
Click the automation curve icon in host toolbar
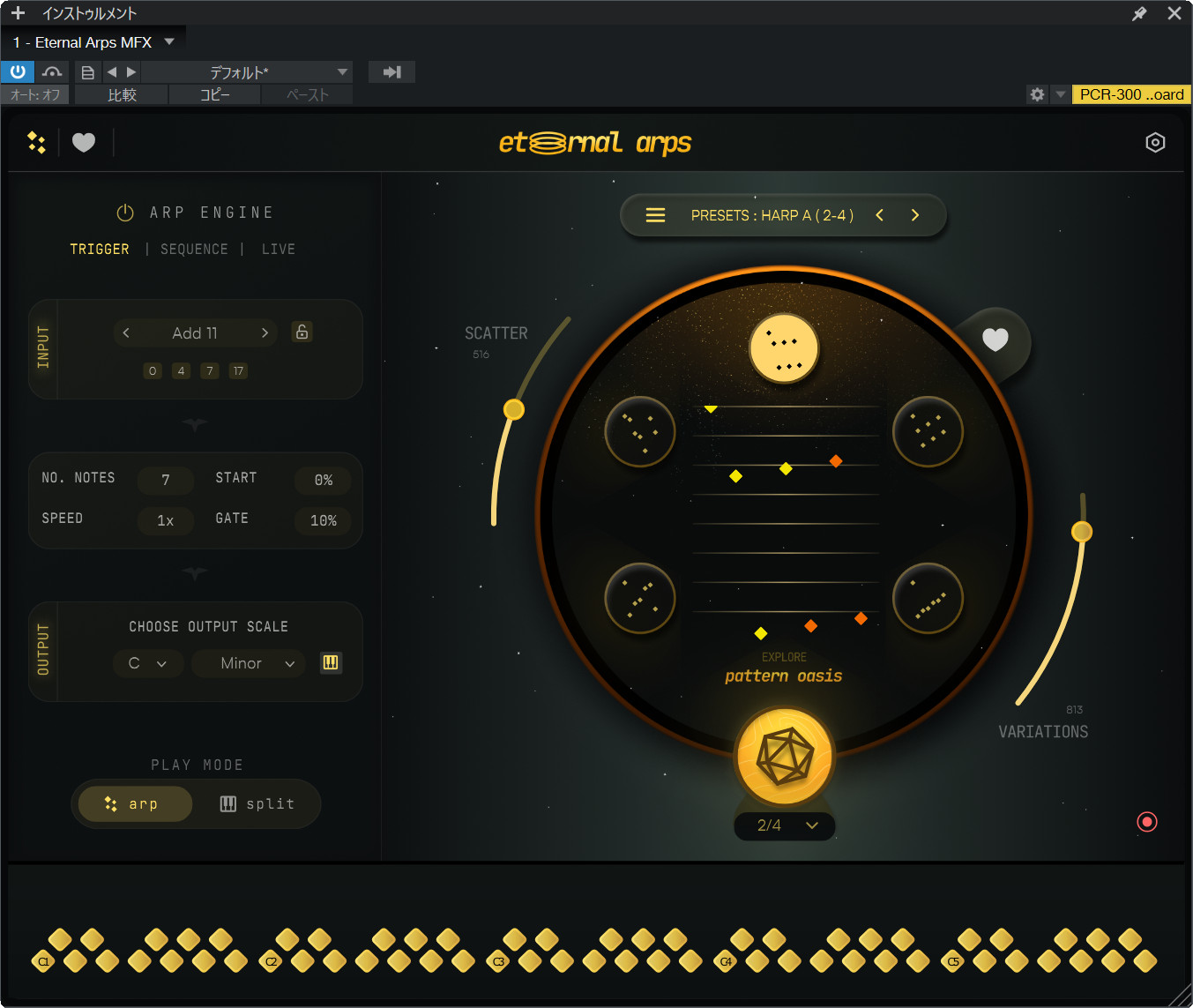52,71
